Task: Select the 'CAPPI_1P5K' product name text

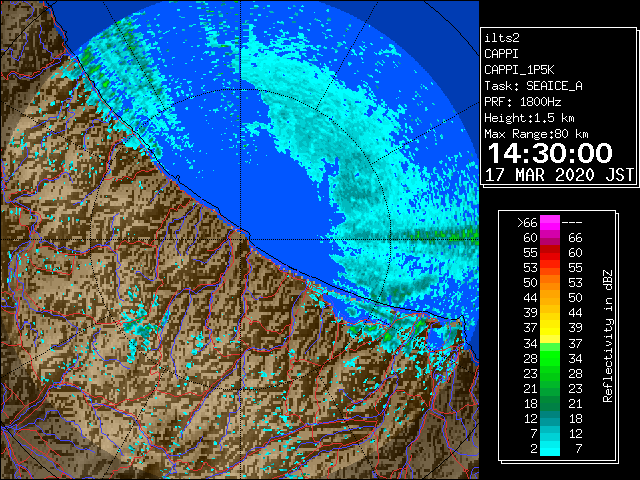Action: click(x=519, y=70)
